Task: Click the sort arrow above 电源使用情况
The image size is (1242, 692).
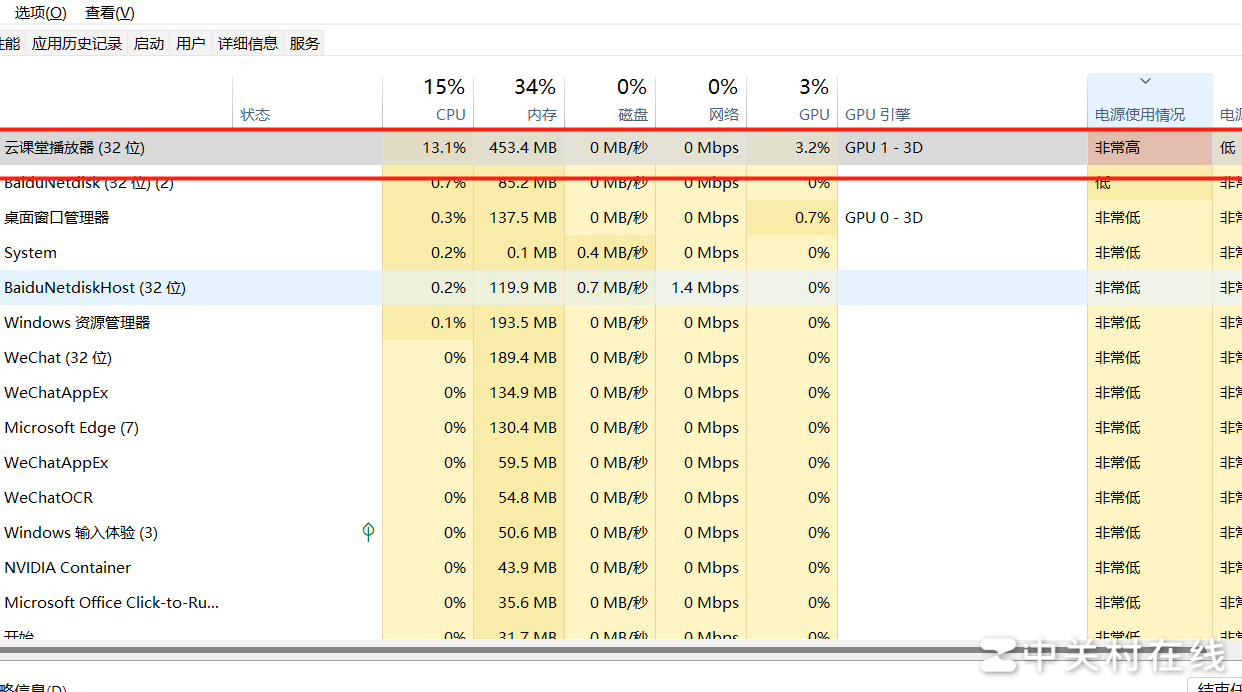Action: click(x=1146, y=82)
